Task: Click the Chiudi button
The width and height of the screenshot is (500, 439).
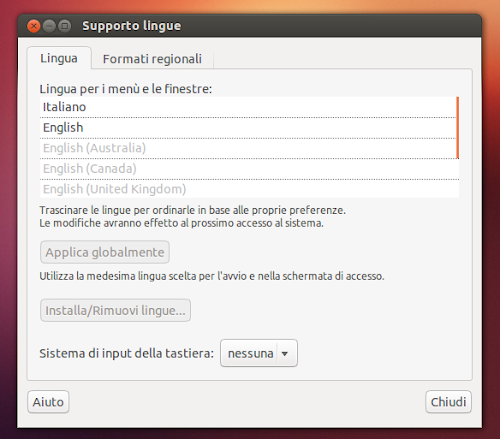Action: tap(448, 402)
